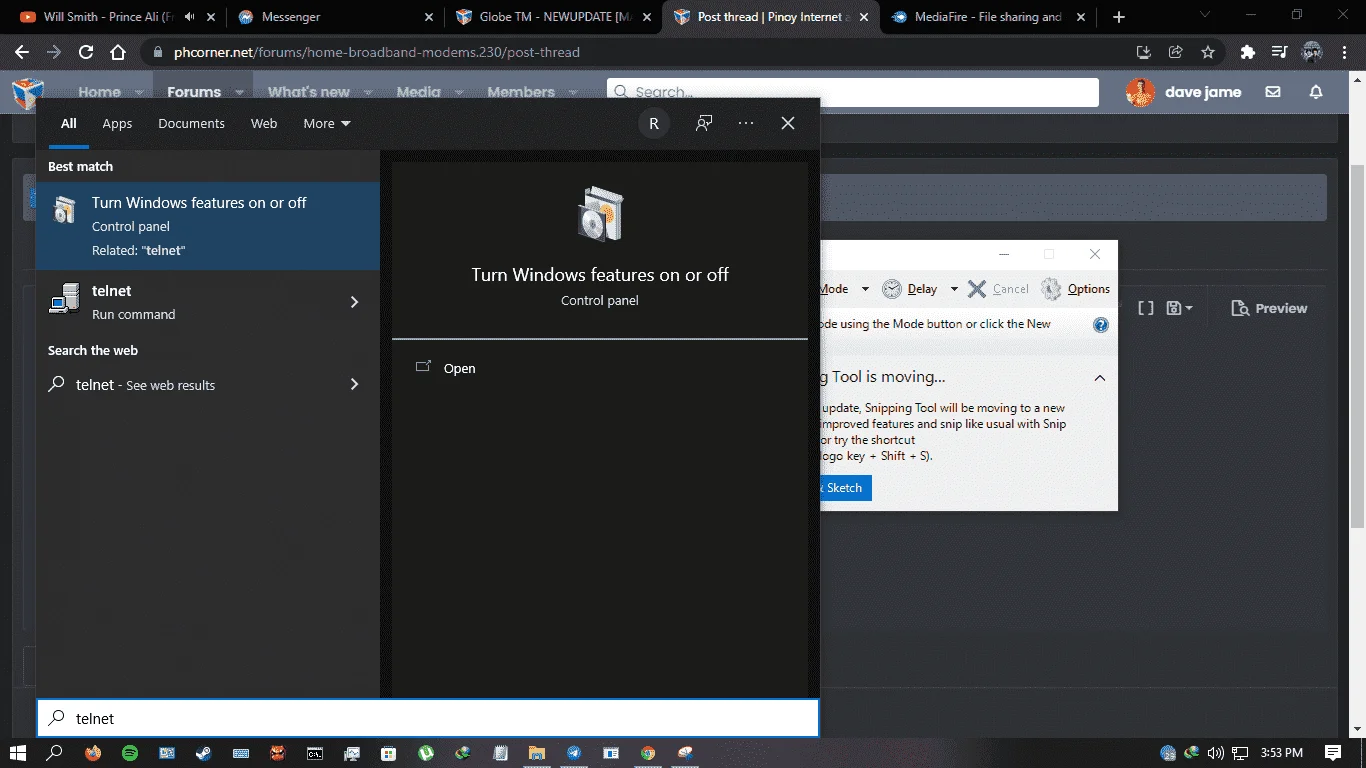Open a new Chrome tab

(x=1118, y=17)
